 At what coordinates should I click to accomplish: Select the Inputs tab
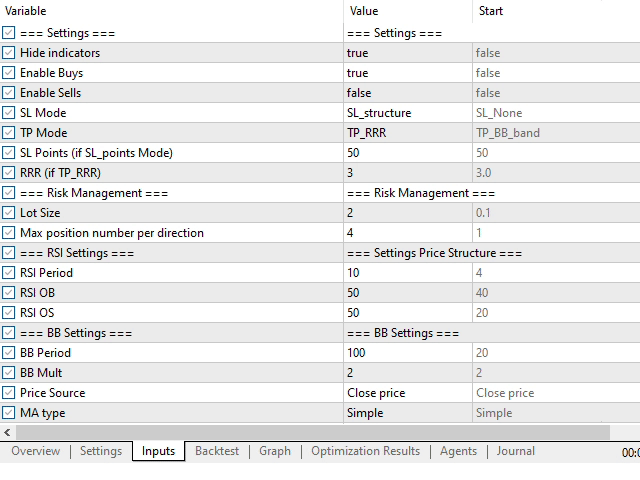tap(158, 451)
